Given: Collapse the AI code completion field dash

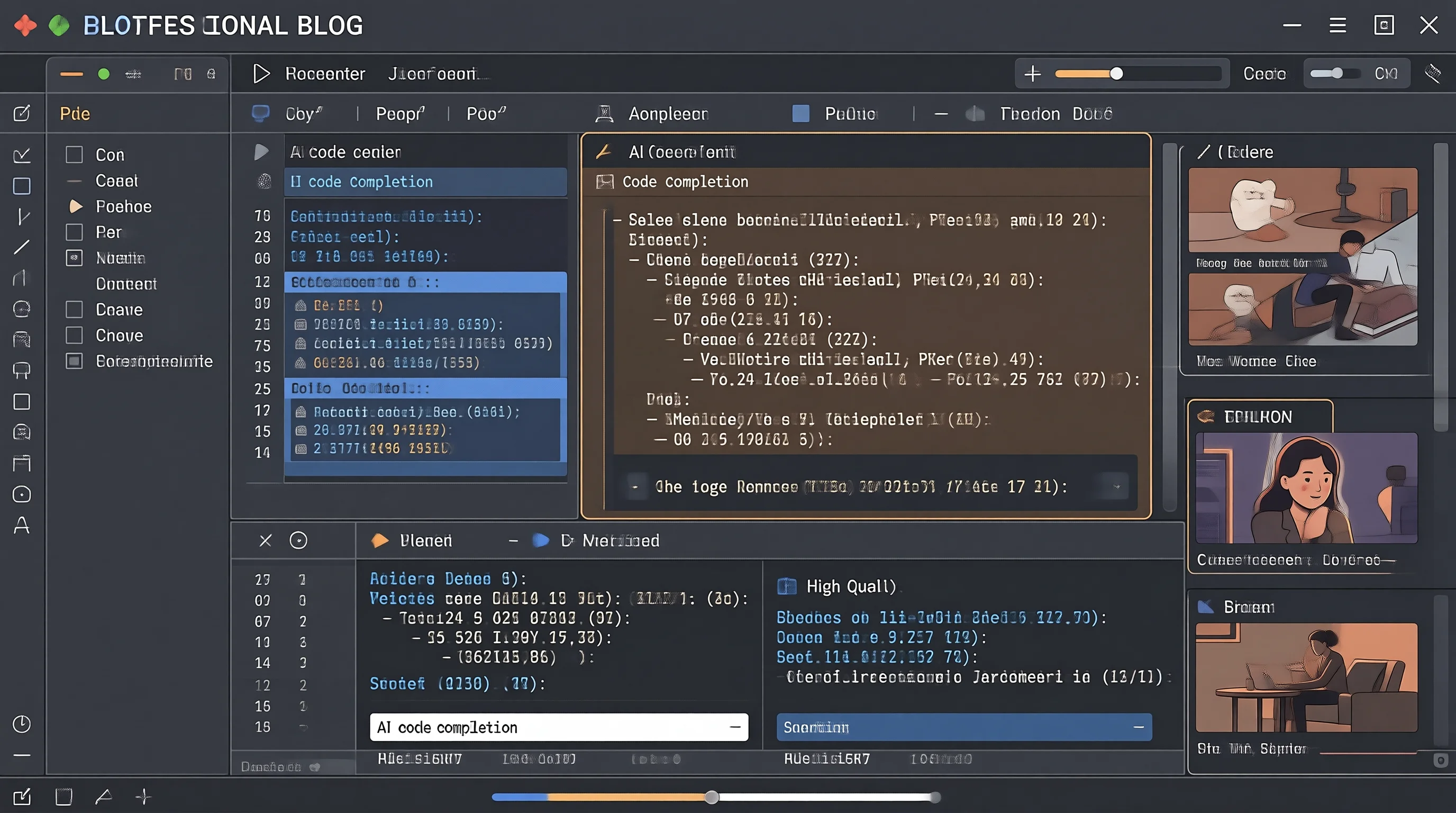Looking at the screenshot, I should point(735,727).
